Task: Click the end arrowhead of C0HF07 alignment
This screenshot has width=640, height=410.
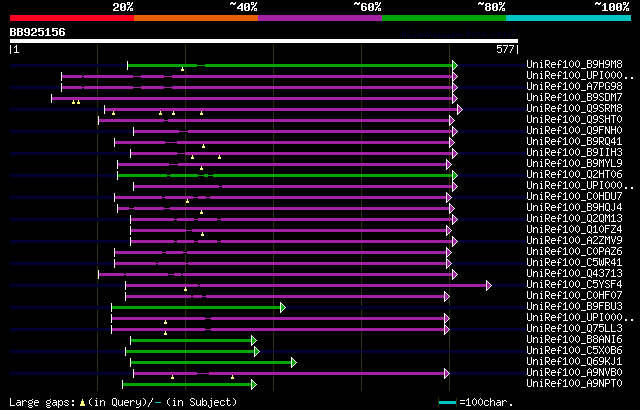Action: coord(447,297)
